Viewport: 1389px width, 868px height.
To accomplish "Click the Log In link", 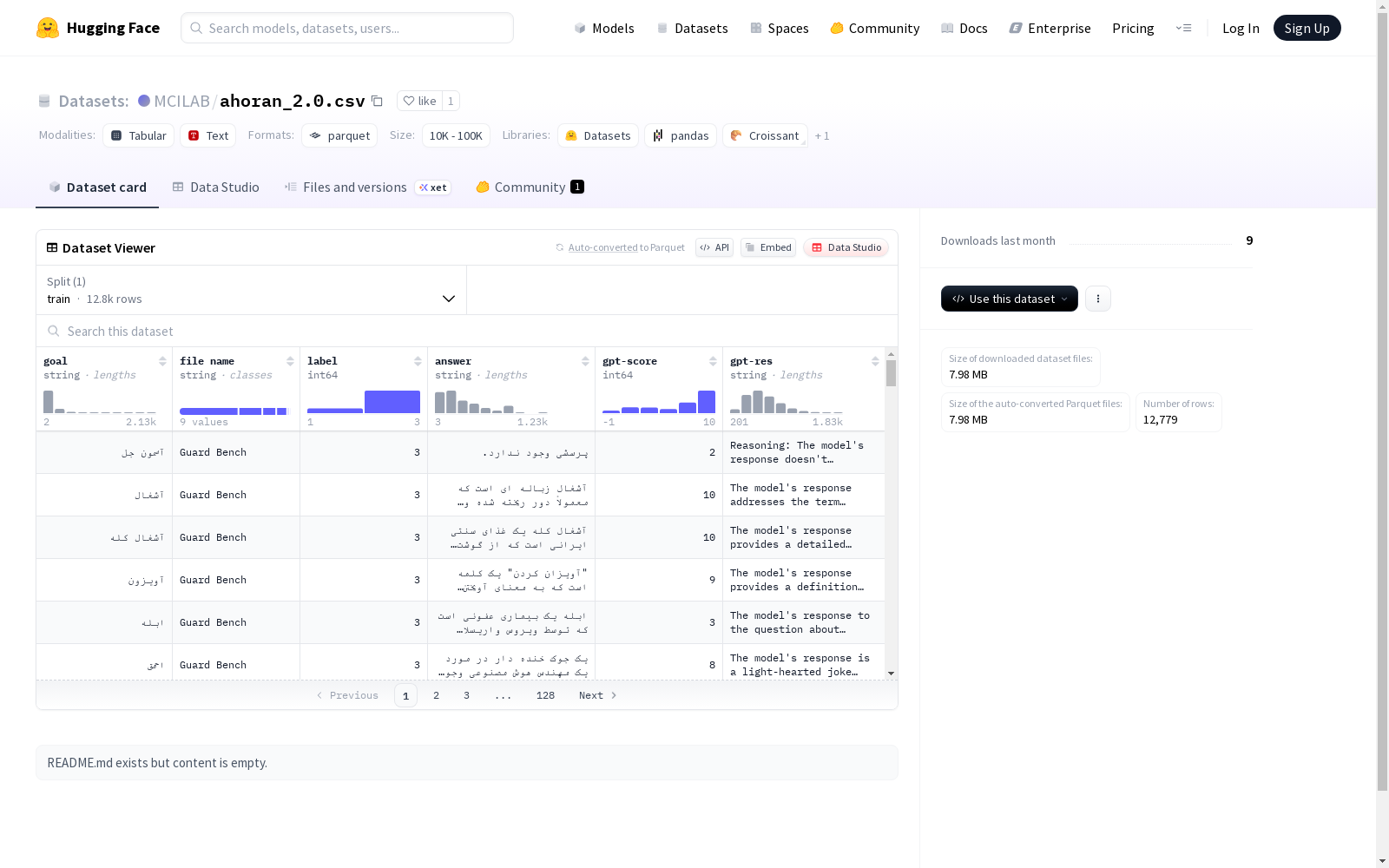I will pos(1241,28).
